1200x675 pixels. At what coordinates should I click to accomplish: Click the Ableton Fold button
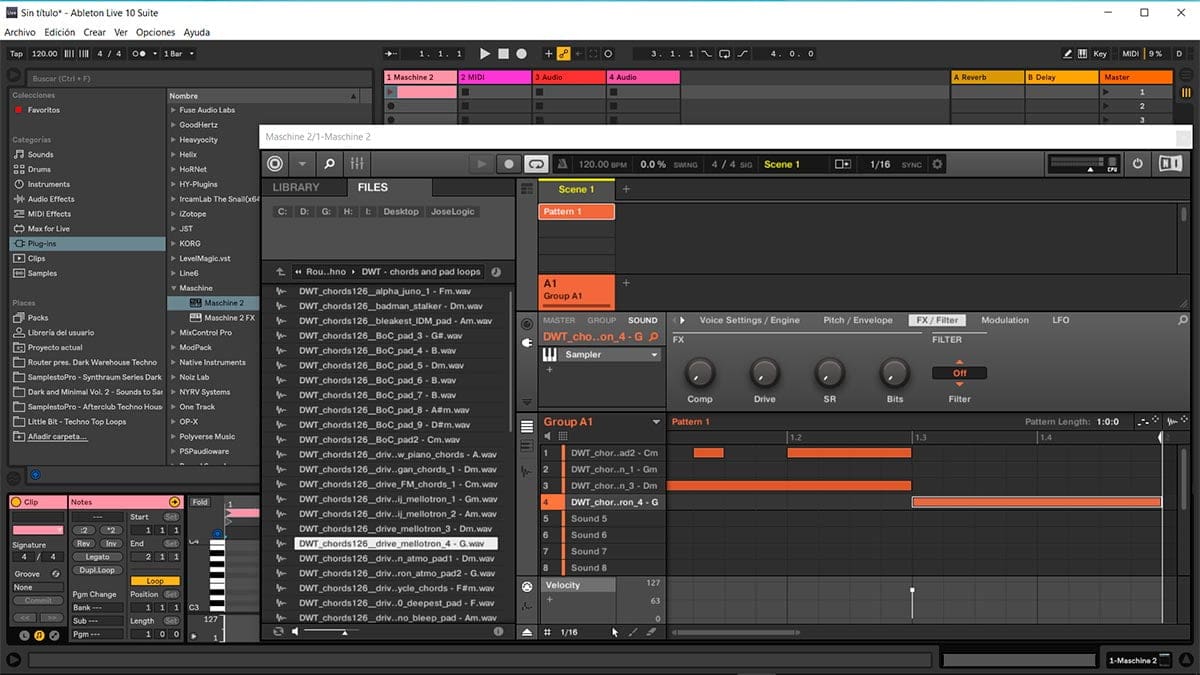tap(200, 502)
